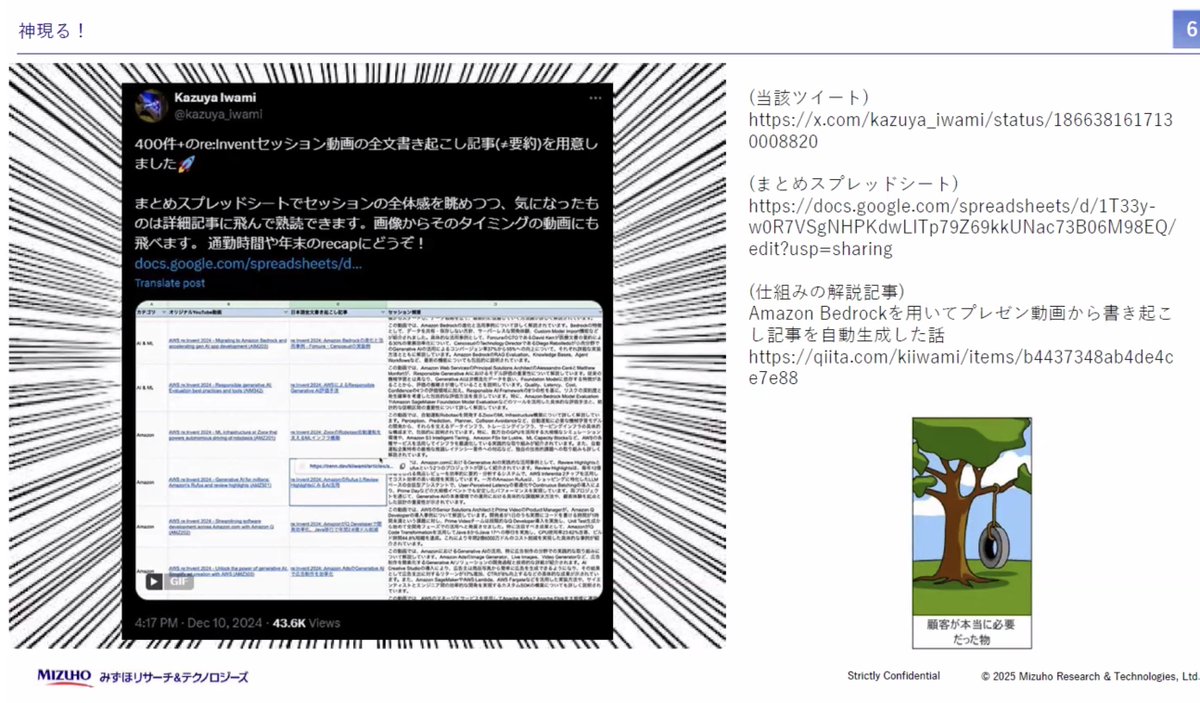
Task: Click the GIF badge on the video preview
Action: pos(179,582)
